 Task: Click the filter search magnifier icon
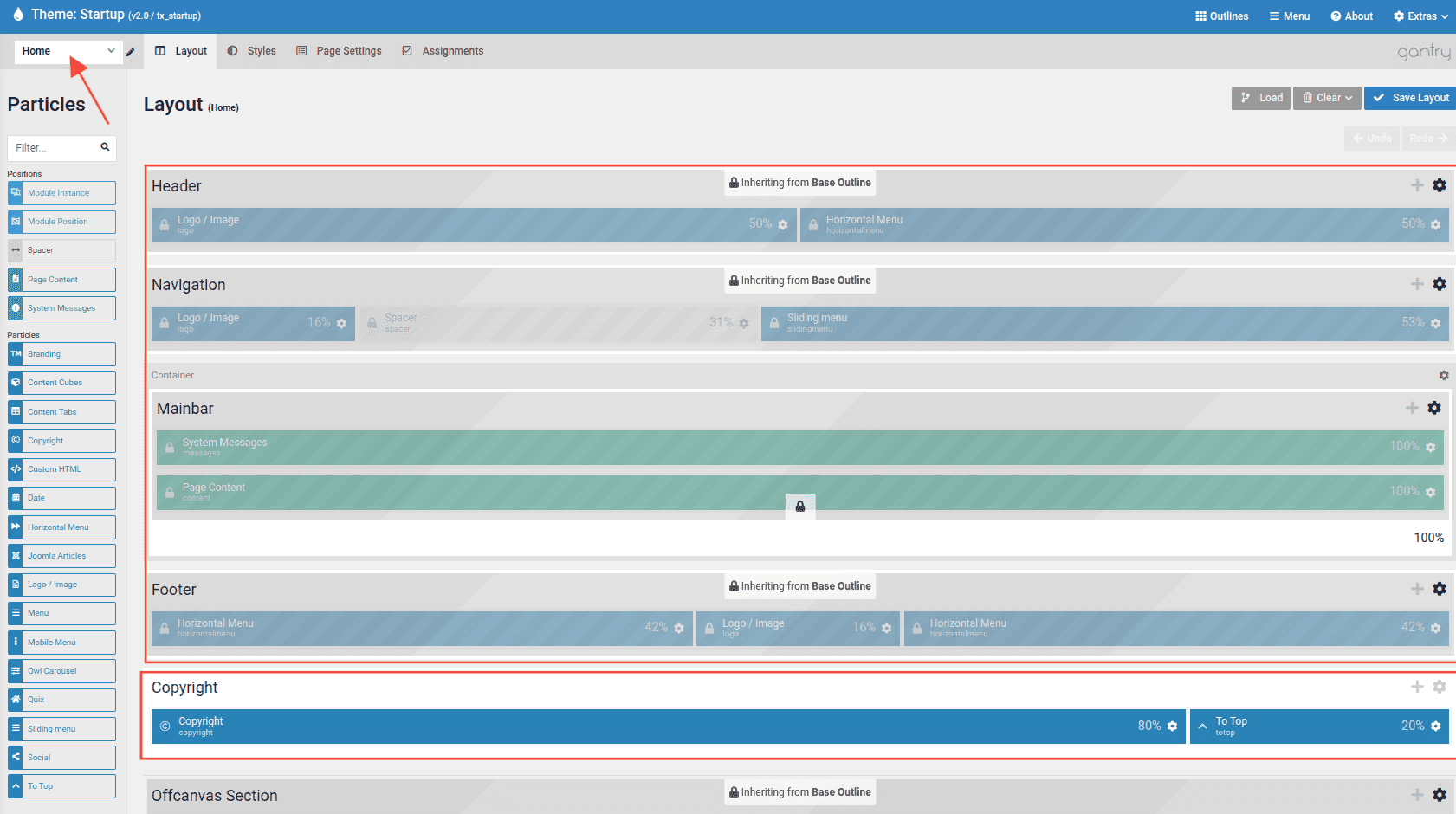click(x=105, y=147)
